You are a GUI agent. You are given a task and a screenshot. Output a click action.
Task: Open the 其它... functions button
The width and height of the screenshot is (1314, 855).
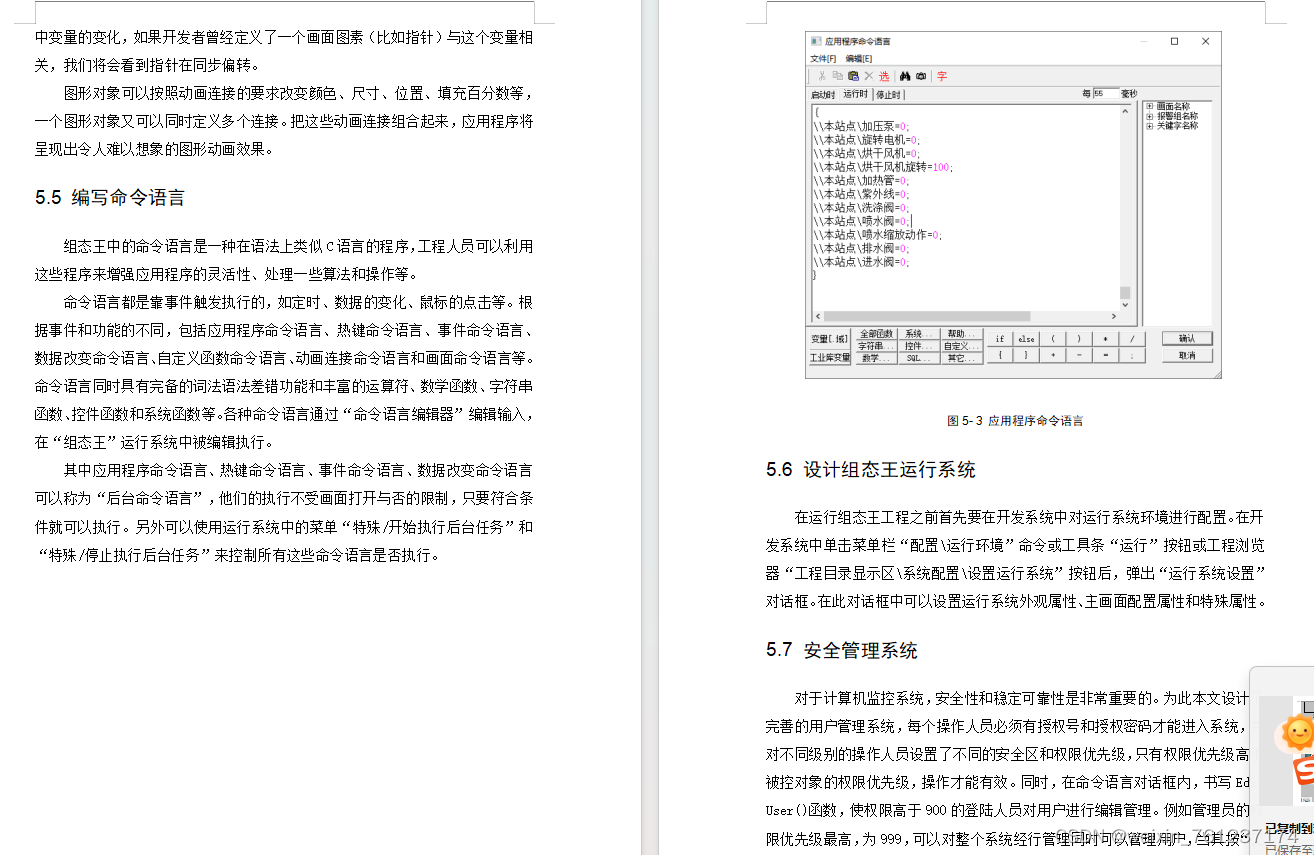[962, 358]
